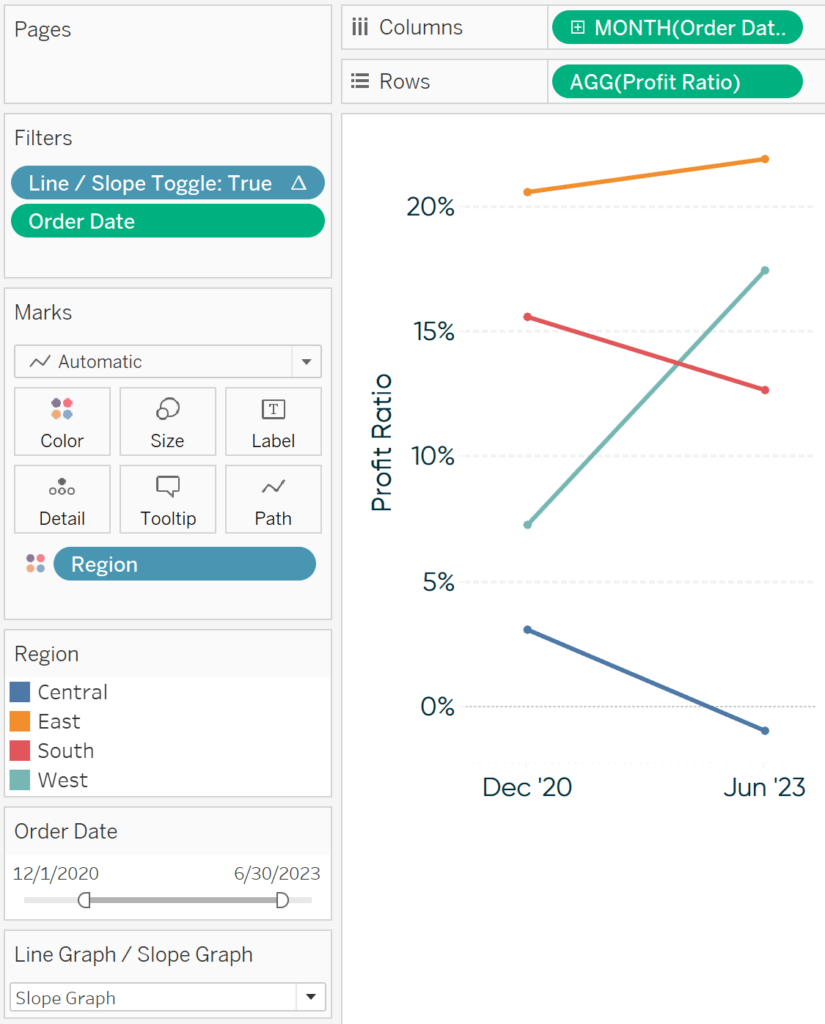Click the Path mark icon
This screenshot has height=1024, width=825.
pyautogui.click(x=273, y=499)
